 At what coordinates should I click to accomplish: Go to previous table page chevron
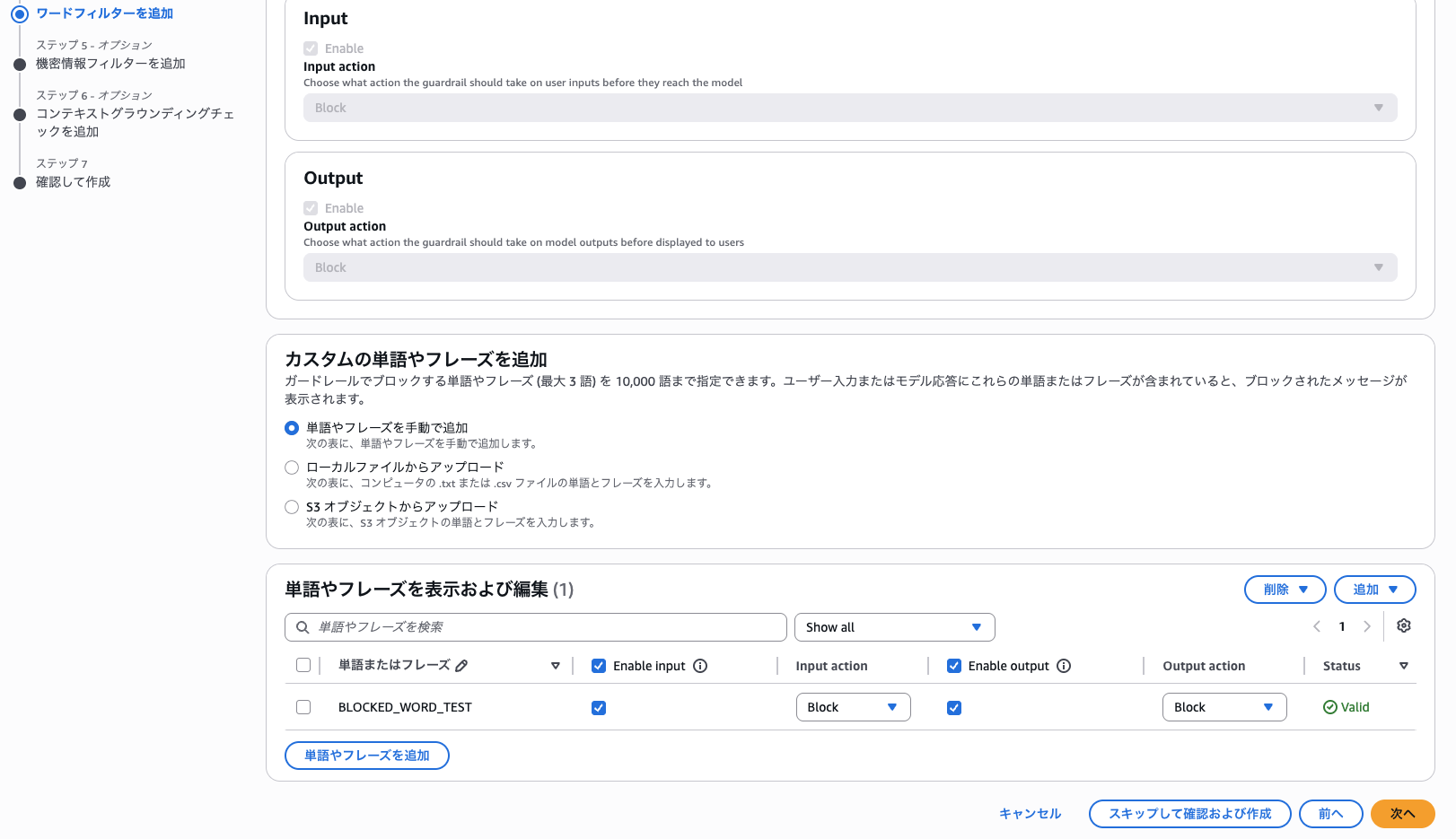click(x=1317, y=626)
